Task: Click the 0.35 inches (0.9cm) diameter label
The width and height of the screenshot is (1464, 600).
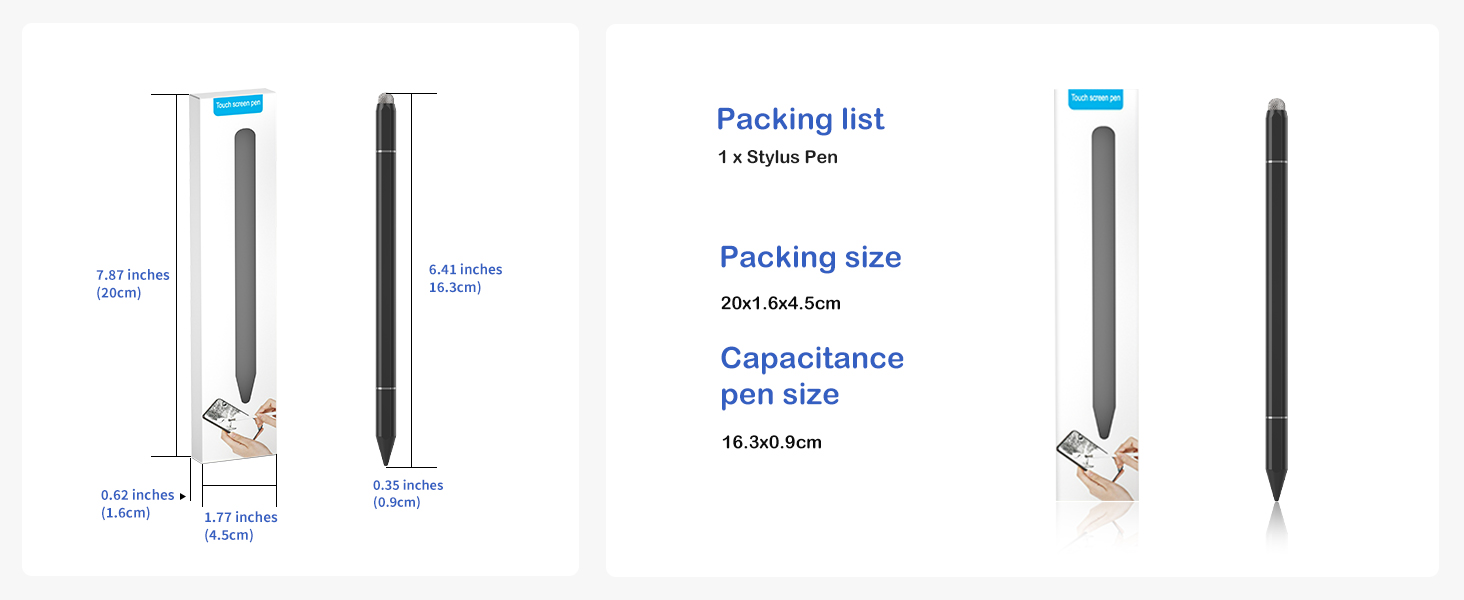Action: tap(408, 494)
